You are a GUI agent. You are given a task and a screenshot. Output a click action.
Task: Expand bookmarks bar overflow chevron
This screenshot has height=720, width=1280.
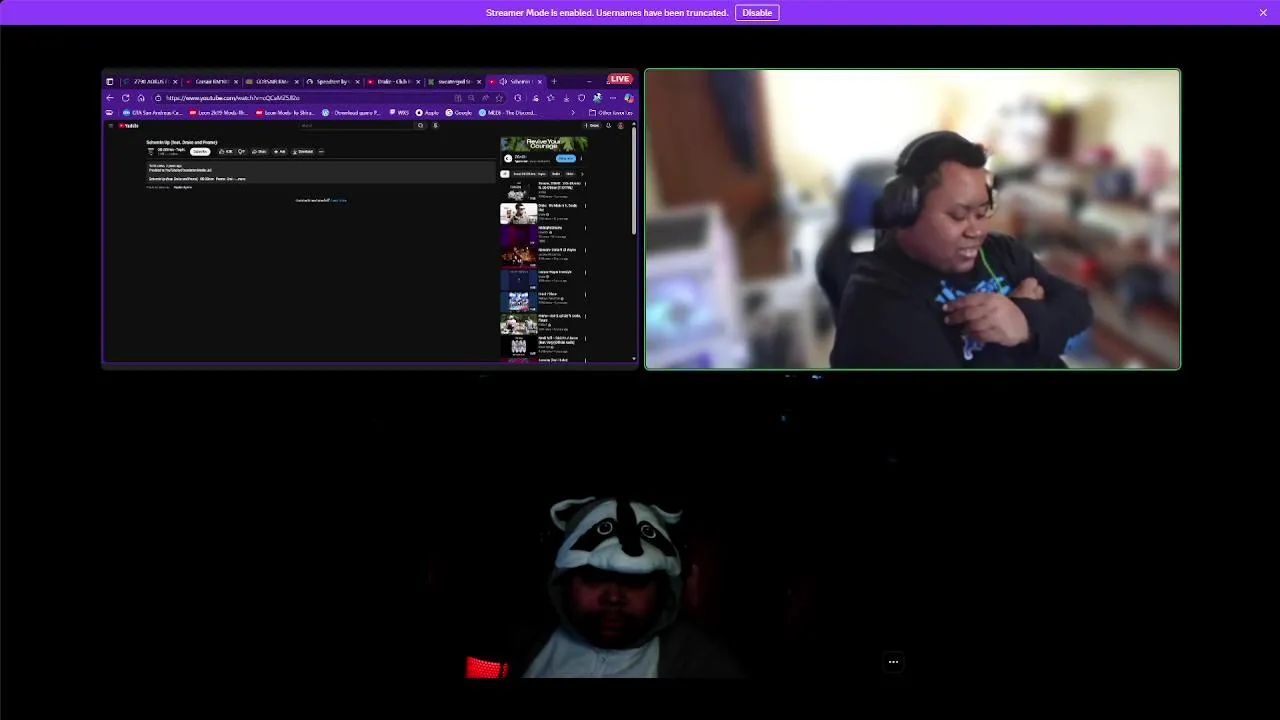(x=573, y=113)
